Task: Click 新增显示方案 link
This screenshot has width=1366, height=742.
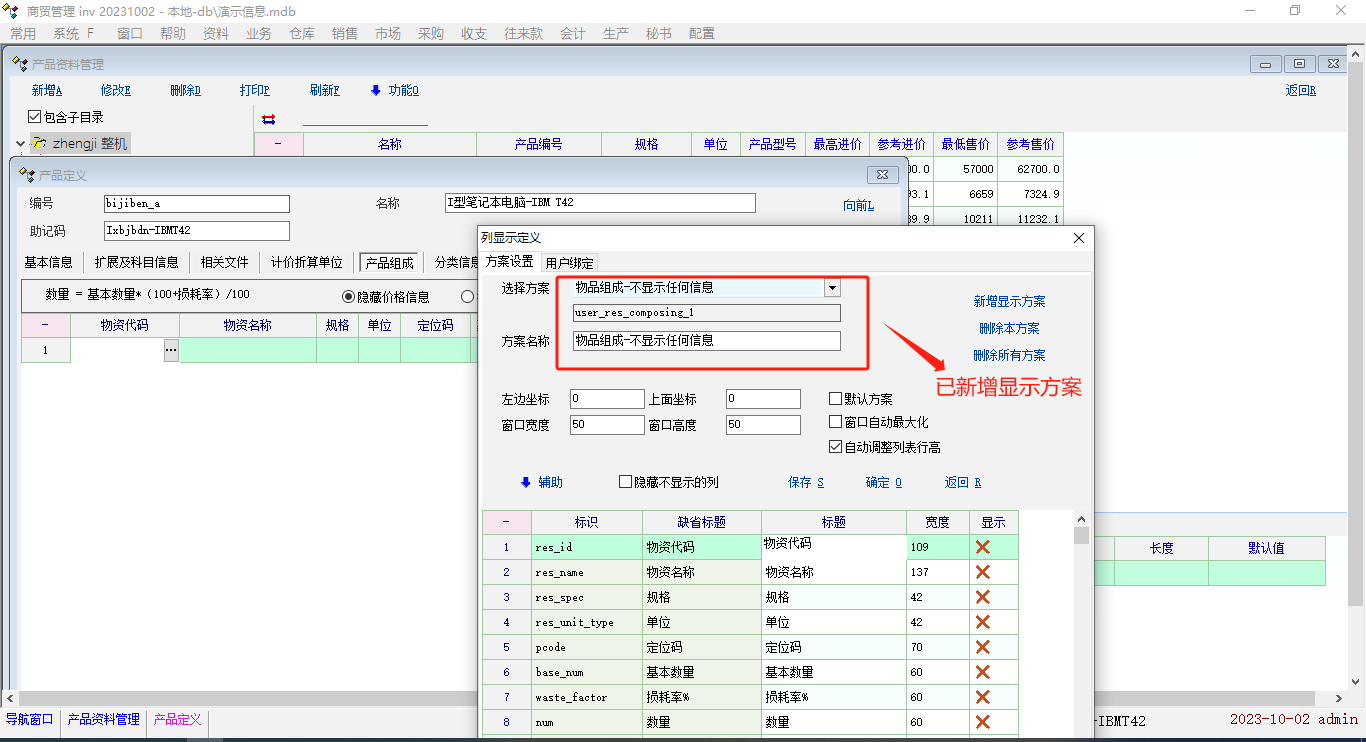Action: [1009, 301]
